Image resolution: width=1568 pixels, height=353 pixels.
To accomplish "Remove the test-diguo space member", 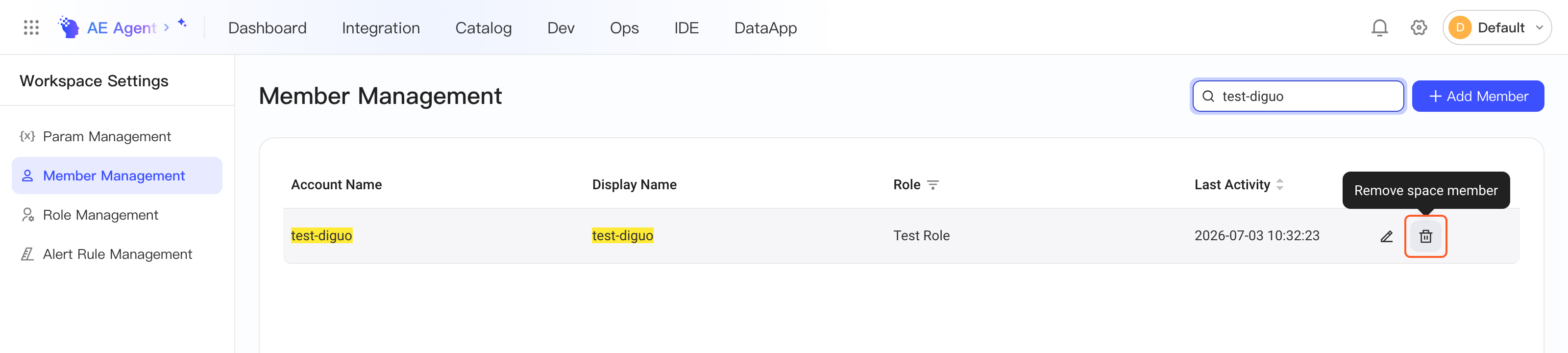I will coord(1425,236).
